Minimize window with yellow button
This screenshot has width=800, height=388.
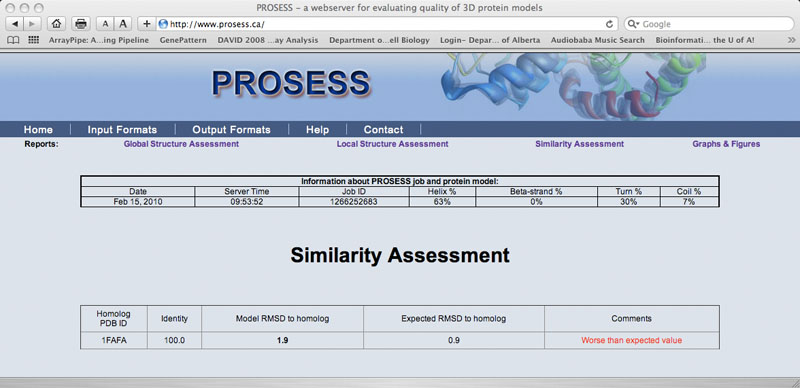24,8
